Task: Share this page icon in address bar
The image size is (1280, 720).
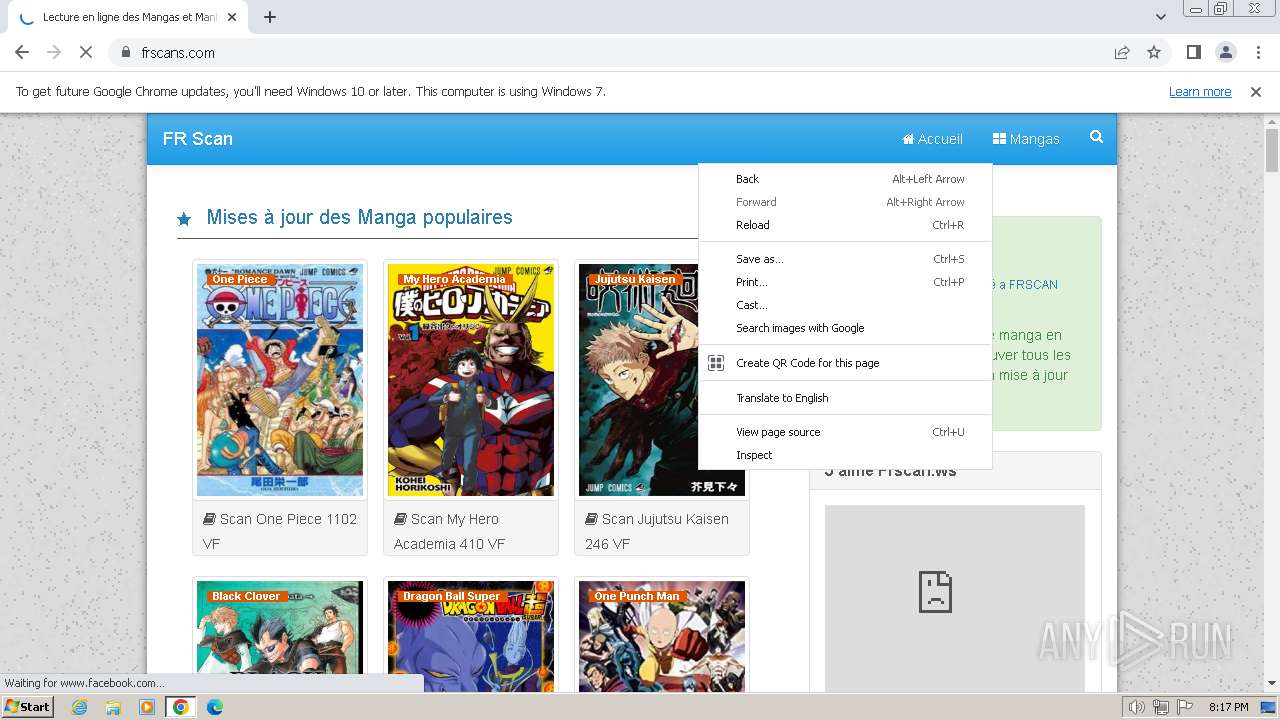Action: (1122, 52)
